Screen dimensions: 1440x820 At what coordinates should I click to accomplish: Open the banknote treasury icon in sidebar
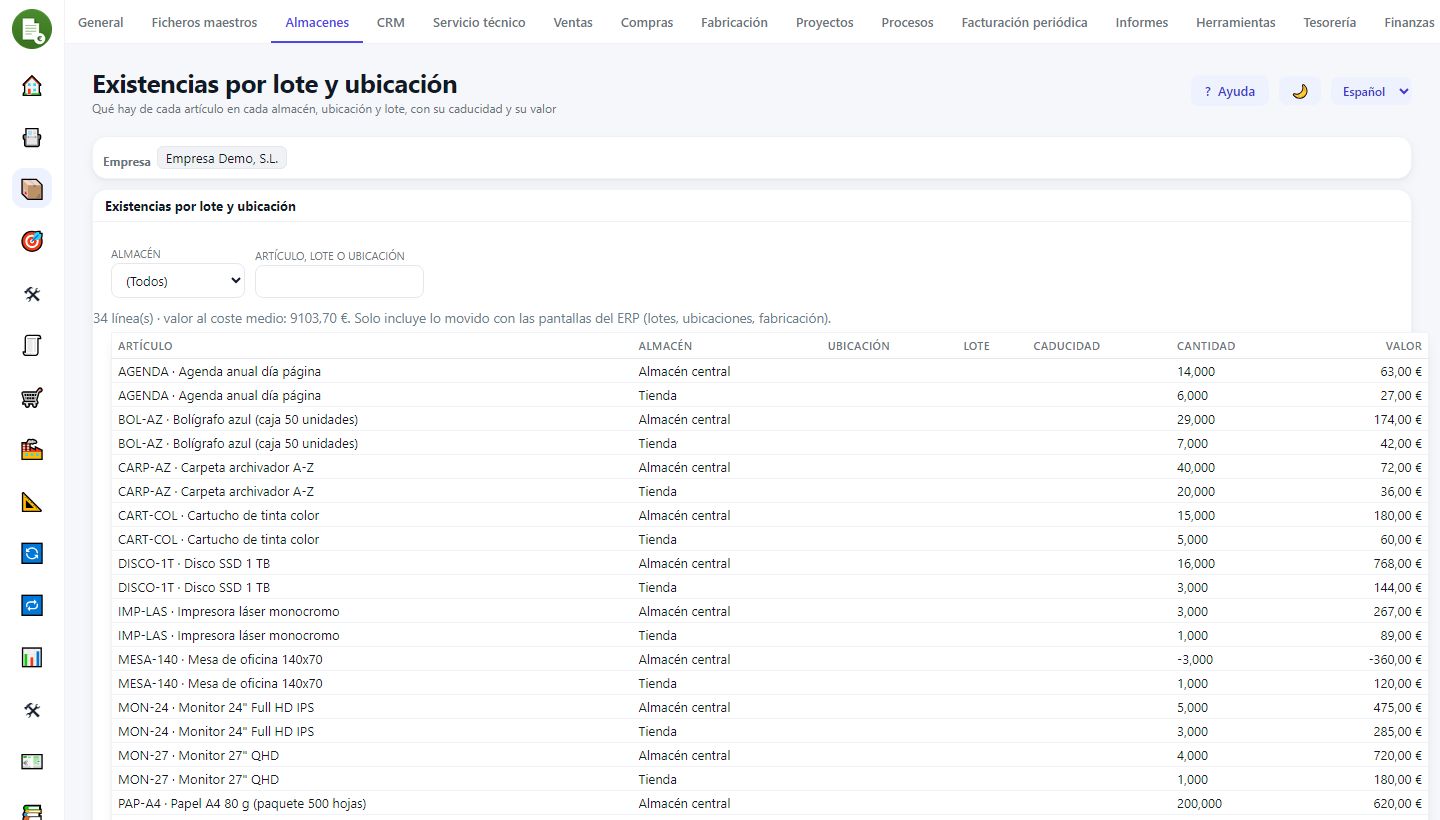(32, 762)
